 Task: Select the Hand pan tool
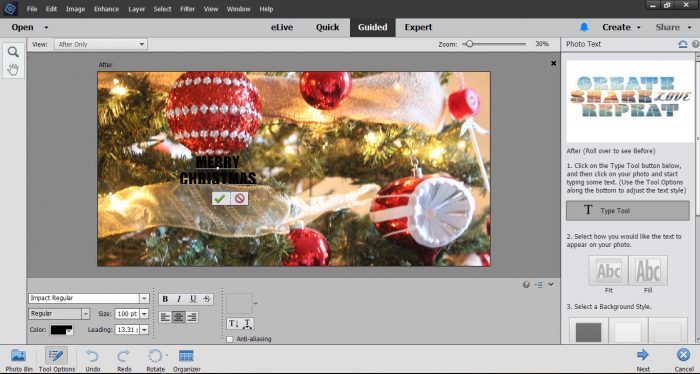coord(13,70)
